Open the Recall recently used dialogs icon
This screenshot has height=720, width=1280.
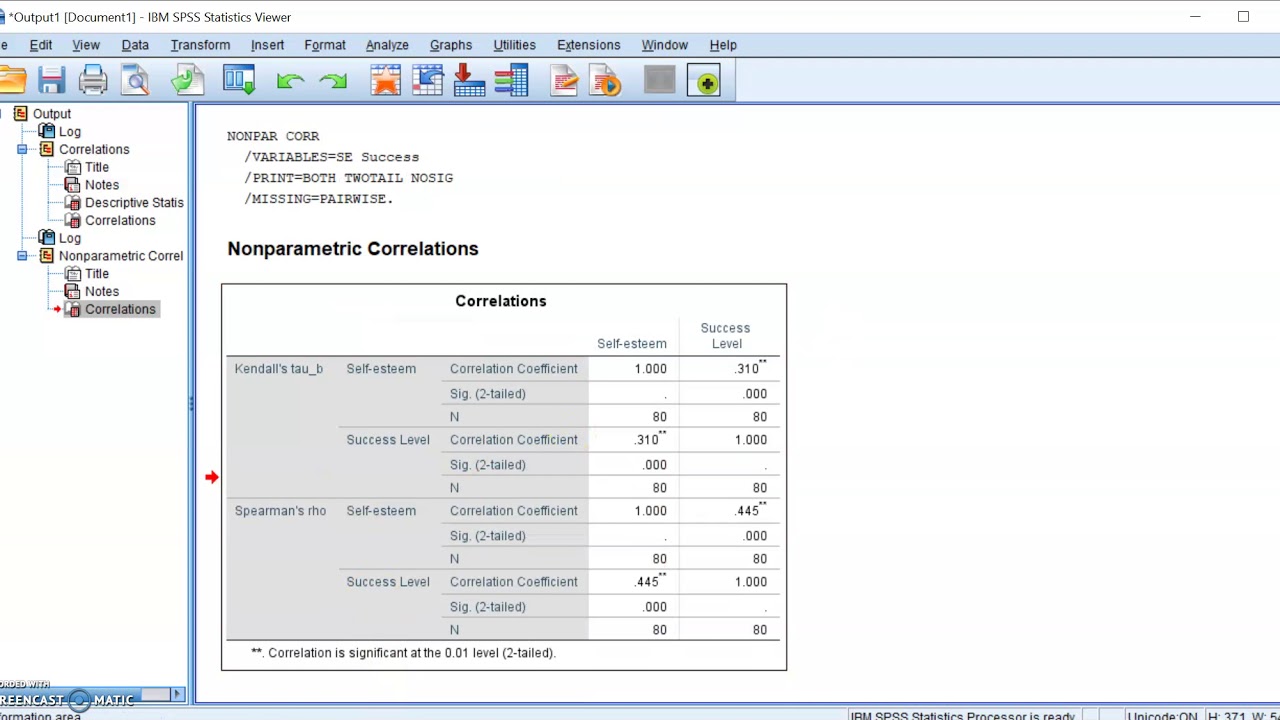click(240, 81)
